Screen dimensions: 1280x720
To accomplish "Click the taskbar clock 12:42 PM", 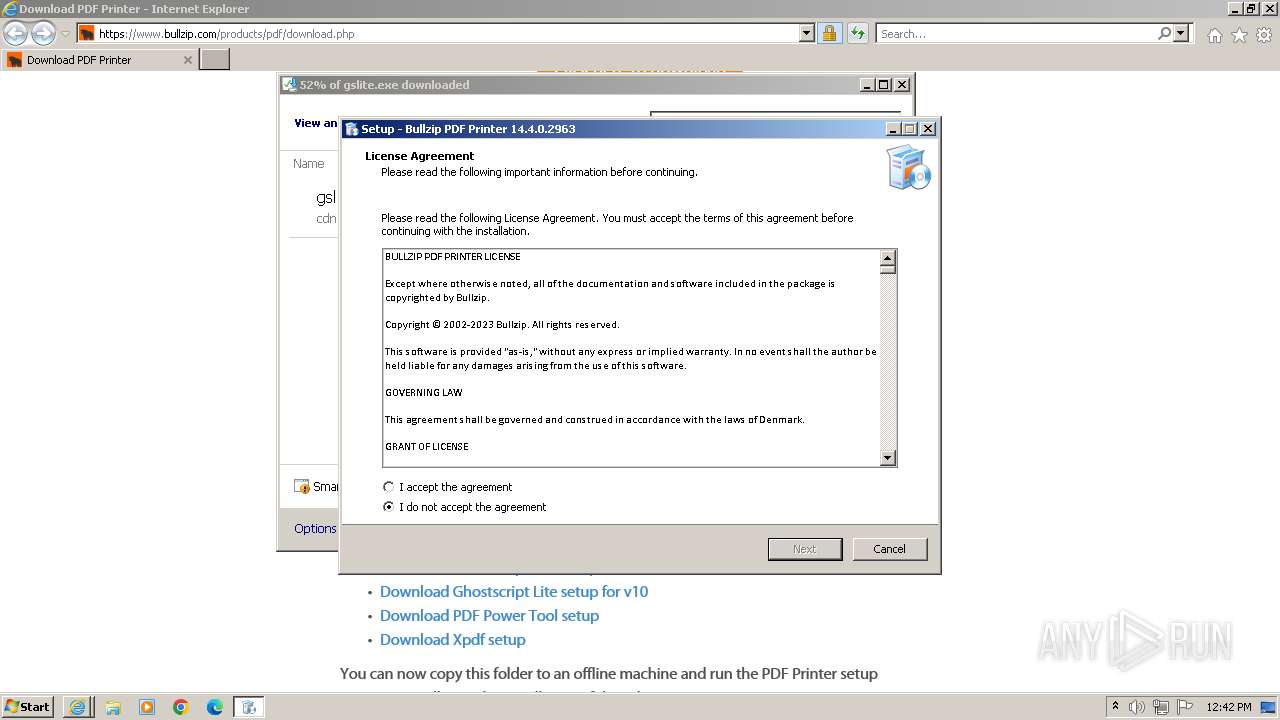I will pos(1229,707).
